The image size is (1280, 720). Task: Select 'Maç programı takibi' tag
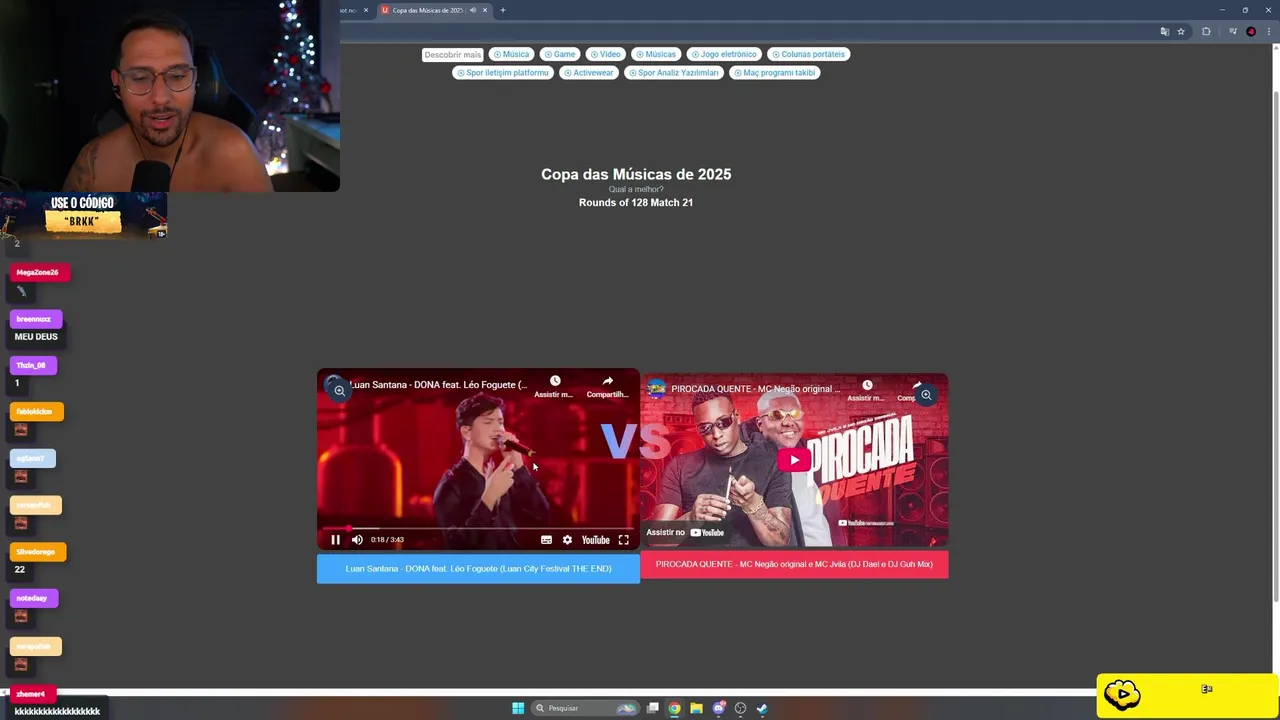click(774, 73)
